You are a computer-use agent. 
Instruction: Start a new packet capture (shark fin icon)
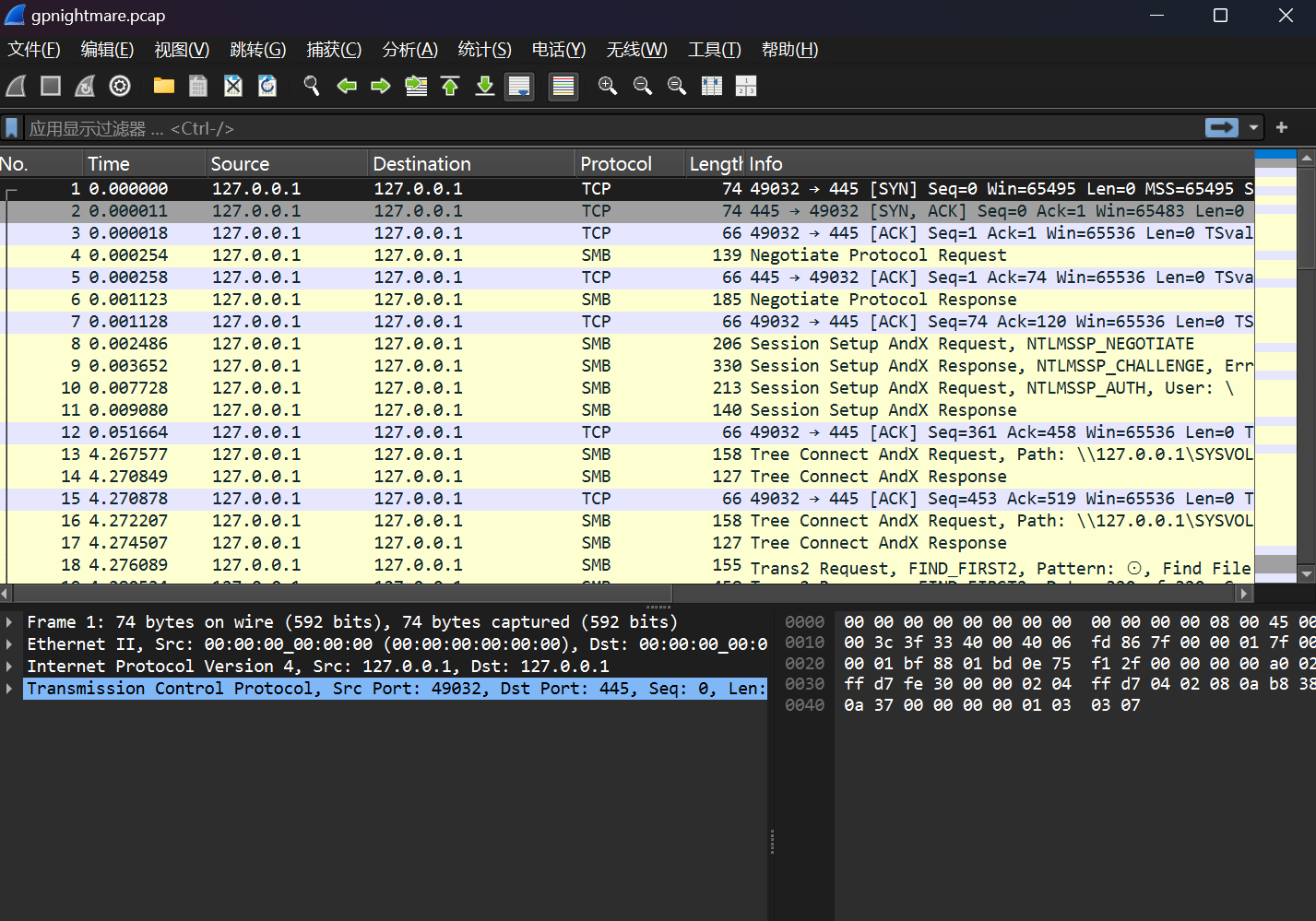click(x=16, y=86)
